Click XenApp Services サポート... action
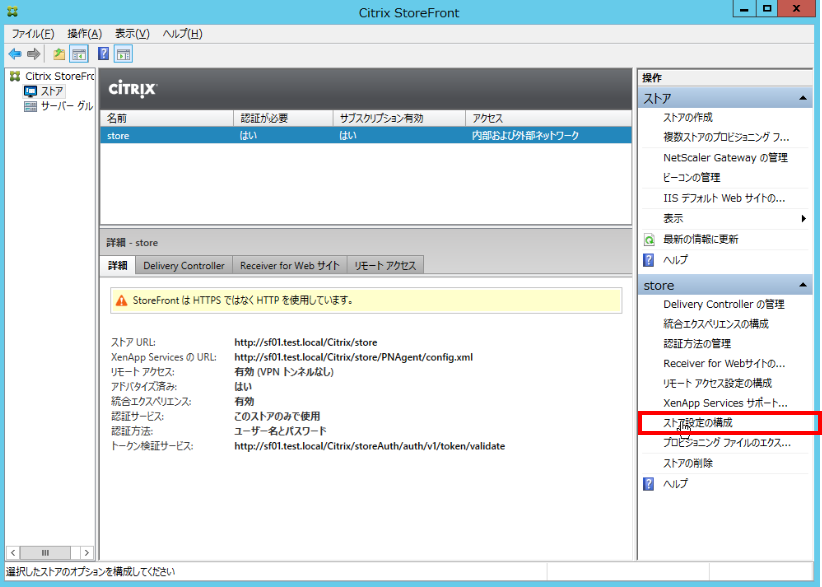The image size is (822, 587). (x=725, y=403)
